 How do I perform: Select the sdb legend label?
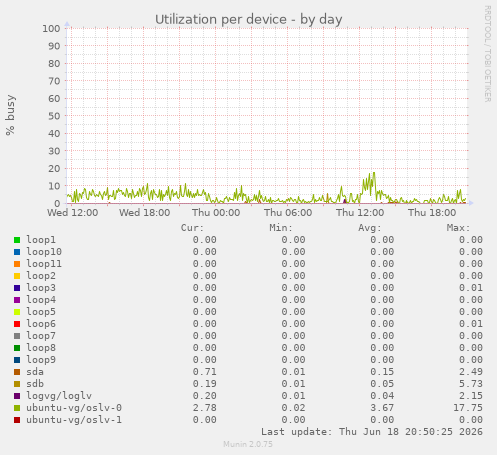coord(35,384)
